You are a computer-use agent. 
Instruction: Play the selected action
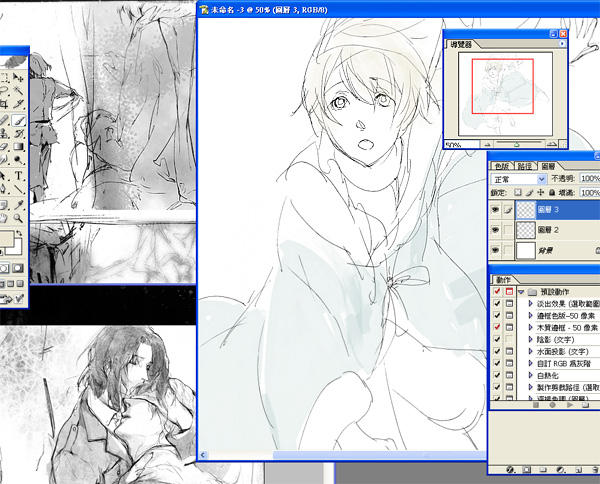[570, 404]
